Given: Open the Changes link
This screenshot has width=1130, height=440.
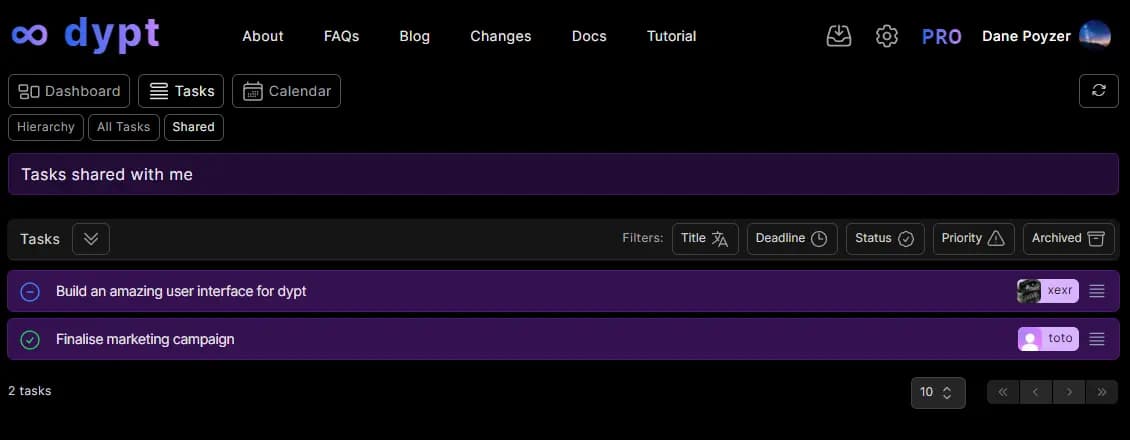Looking at the screenshot, I should pos(501,36).
